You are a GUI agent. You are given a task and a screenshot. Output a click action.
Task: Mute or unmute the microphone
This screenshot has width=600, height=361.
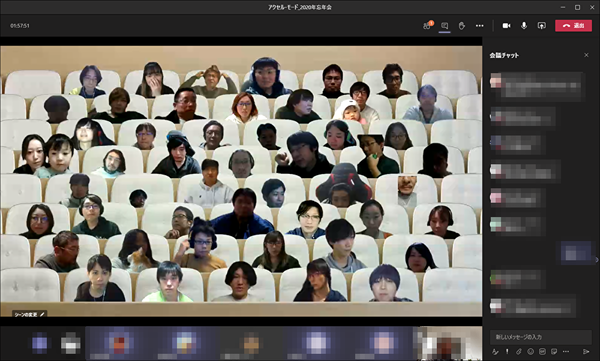point(524,26)
